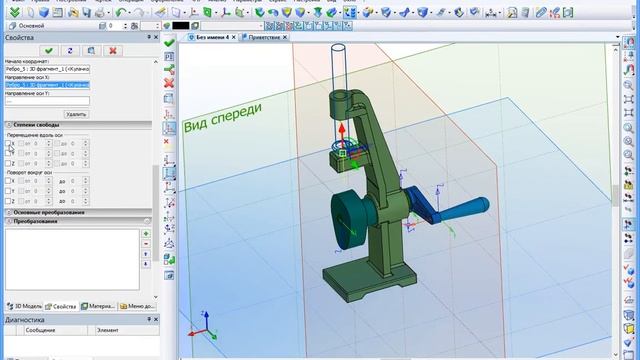Open the 3D Модель panel tab
The image size is (640, 360).
24,306
